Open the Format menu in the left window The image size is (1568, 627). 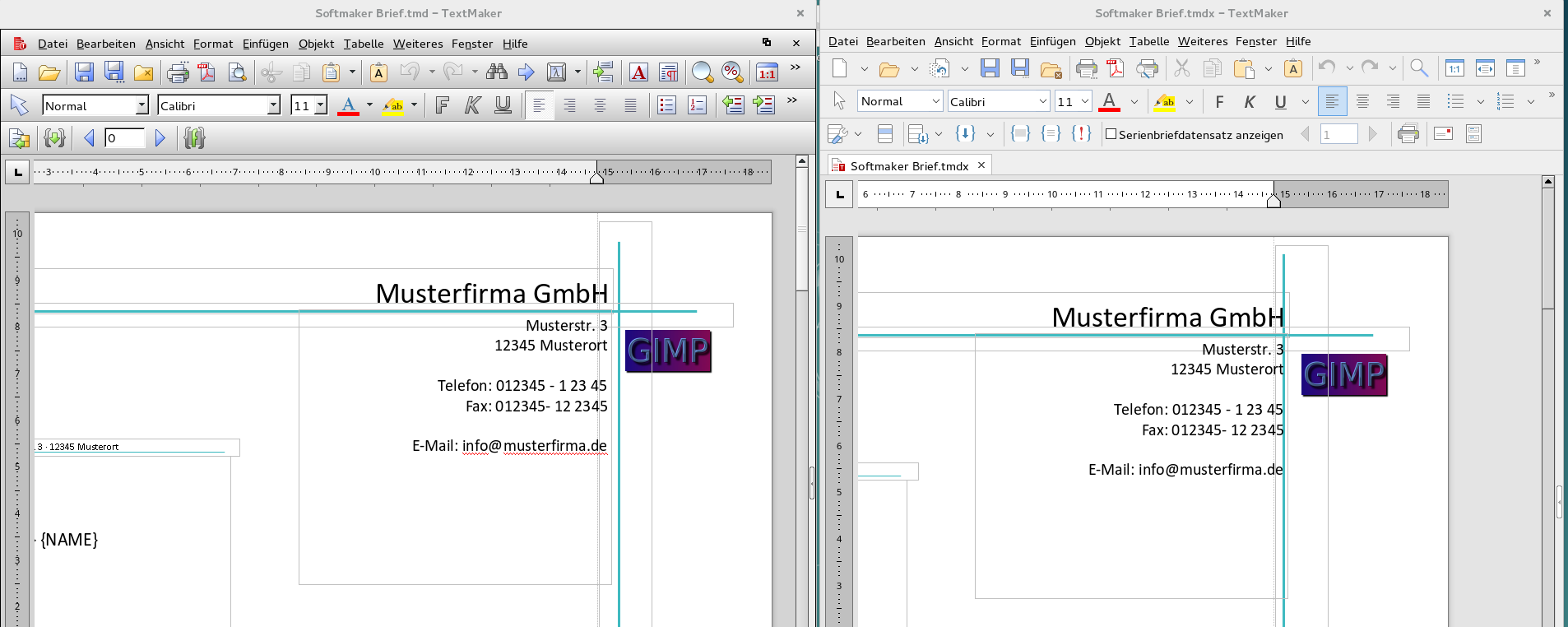click(213, 44)
